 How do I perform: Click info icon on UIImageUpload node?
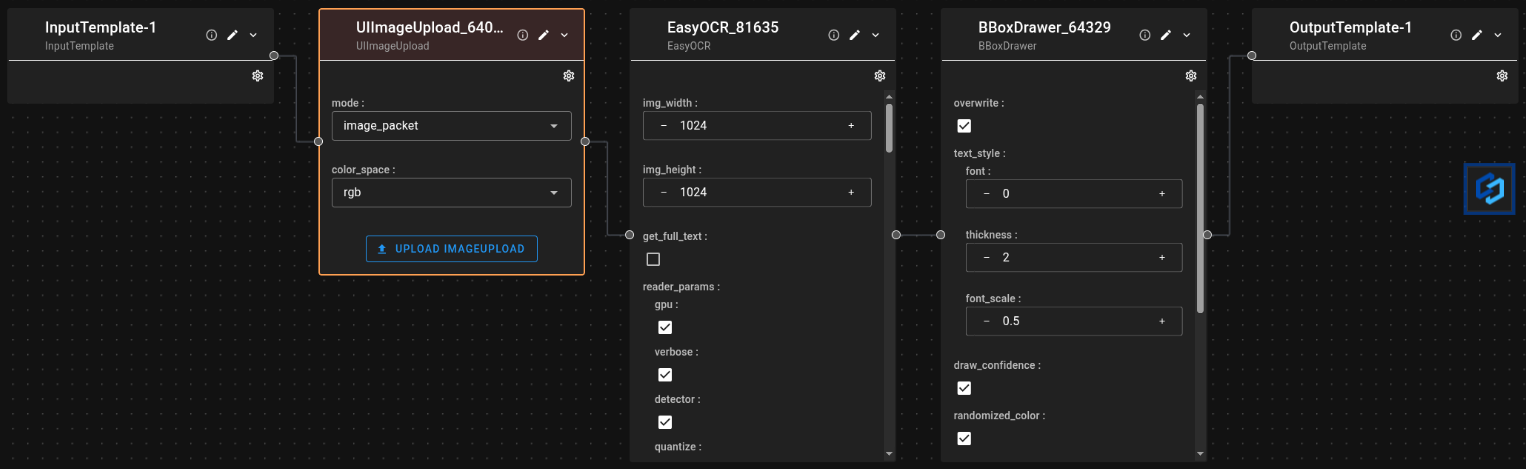522,35
